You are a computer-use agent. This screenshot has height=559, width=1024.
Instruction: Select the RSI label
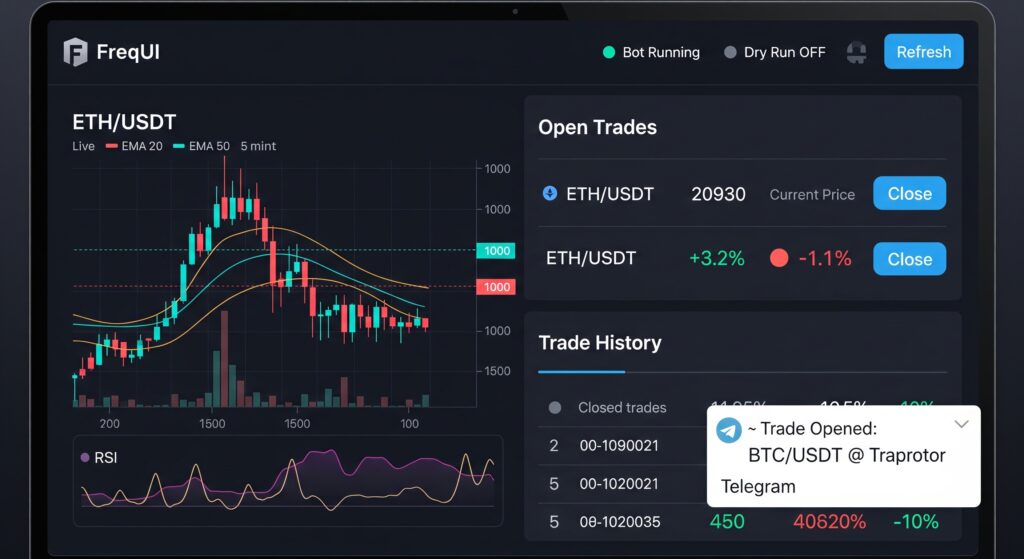click(x=106, y=458)
